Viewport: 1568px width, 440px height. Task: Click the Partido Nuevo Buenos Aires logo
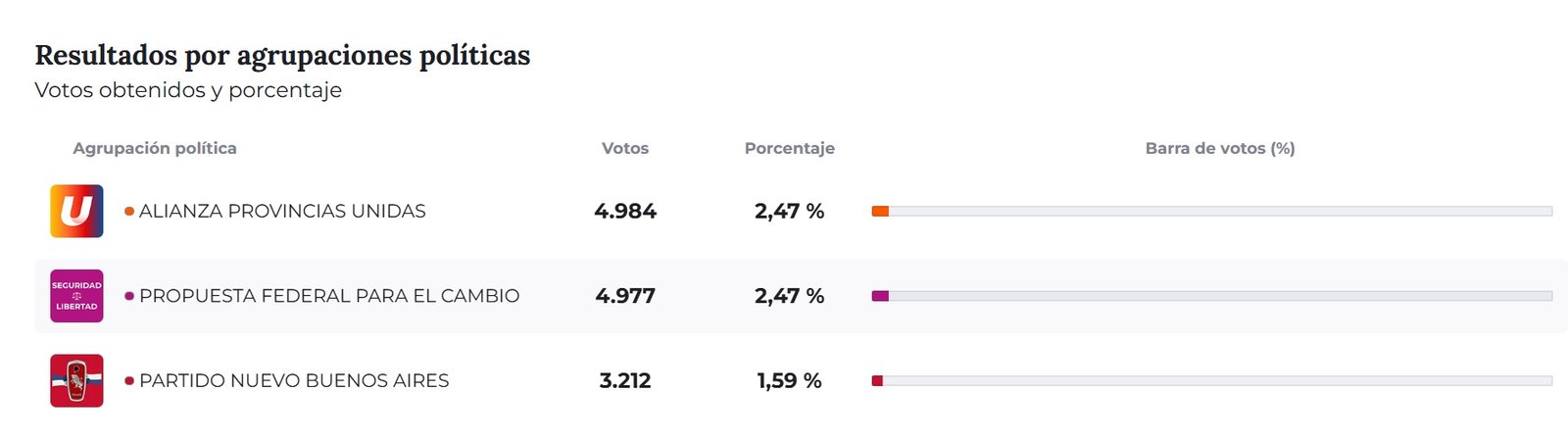pyautogui.click(x=76, y=380)
